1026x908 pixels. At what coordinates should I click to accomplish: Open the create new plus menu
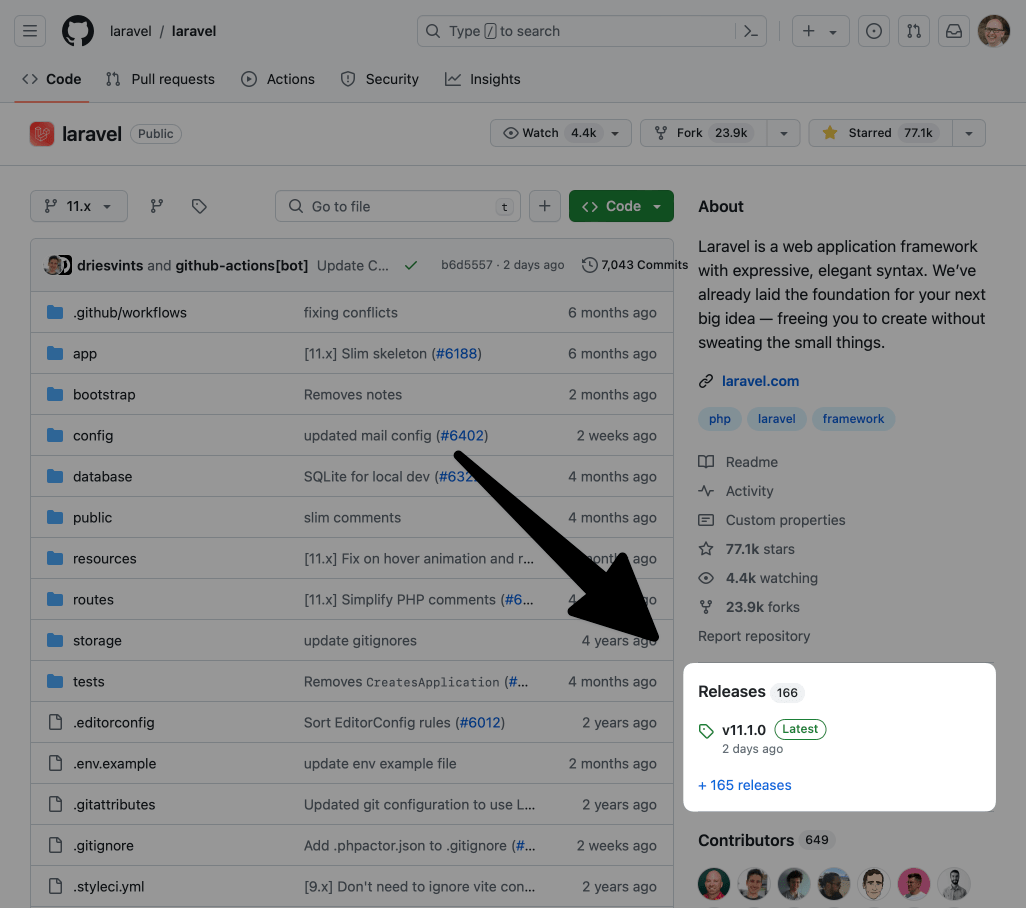coord(821,31)
